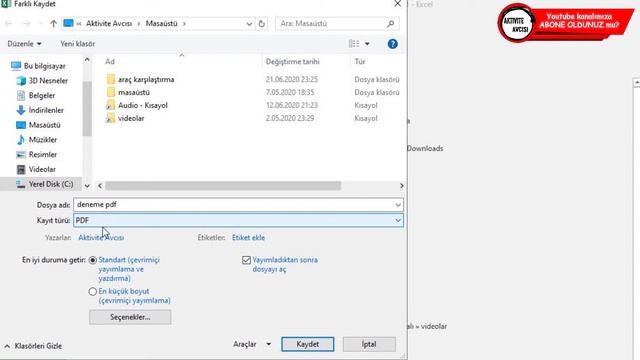
Task: Click the Forward navigation arrow
Action: pos(27,24)
